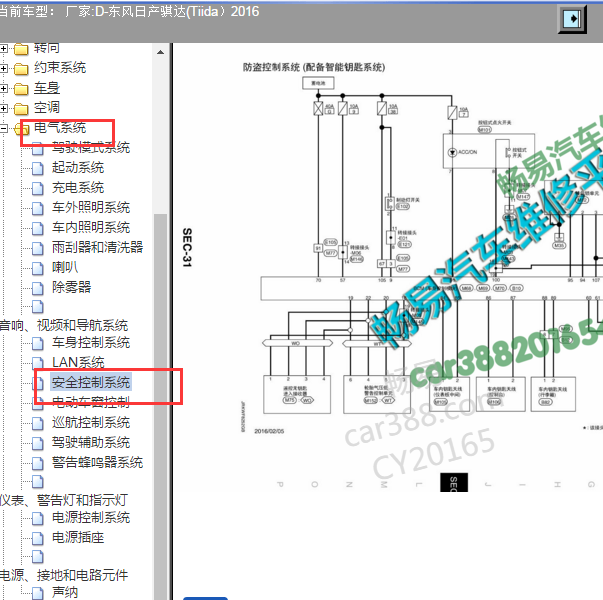Collapse the 电气系统 folder

(x=3, y=128)
